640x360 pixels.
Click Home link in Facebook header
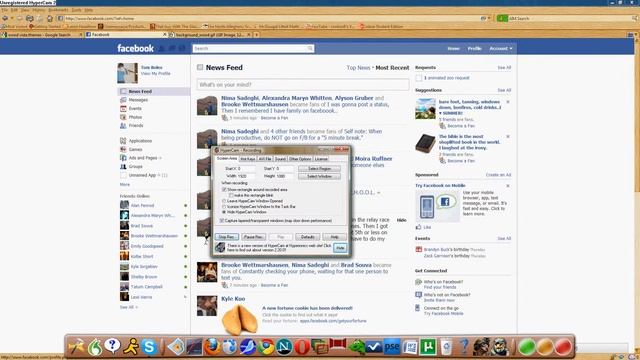pos(453,49)
